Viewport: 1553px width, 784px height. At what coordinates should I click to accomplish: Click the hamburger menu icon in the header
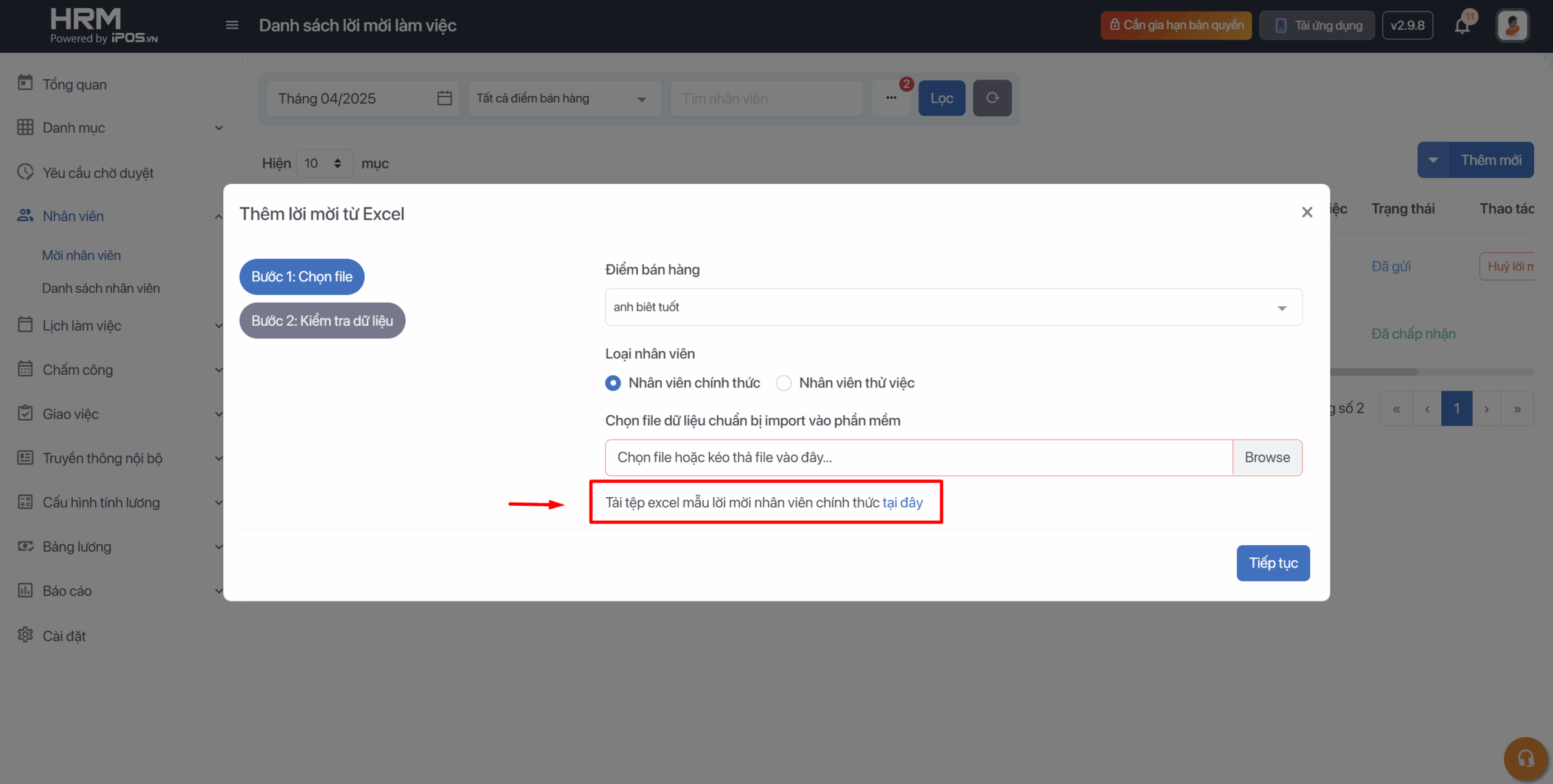click(232, 25)
